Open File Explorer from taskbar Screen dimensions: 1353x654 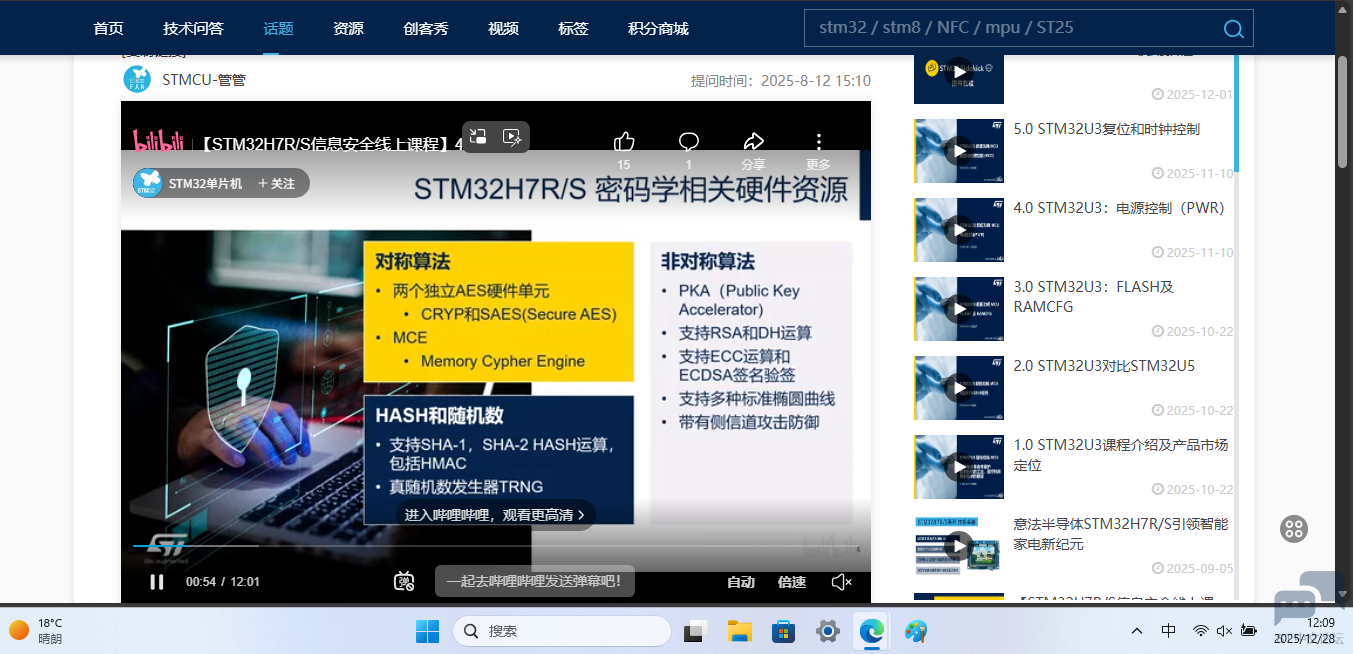point(739,631)
